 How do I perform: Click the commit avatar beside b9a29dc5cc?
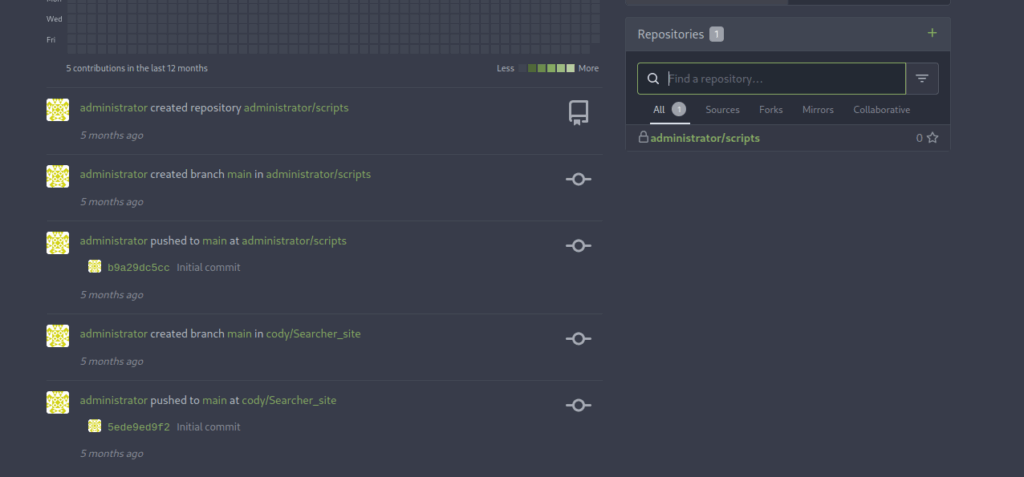tap(95, 267)
